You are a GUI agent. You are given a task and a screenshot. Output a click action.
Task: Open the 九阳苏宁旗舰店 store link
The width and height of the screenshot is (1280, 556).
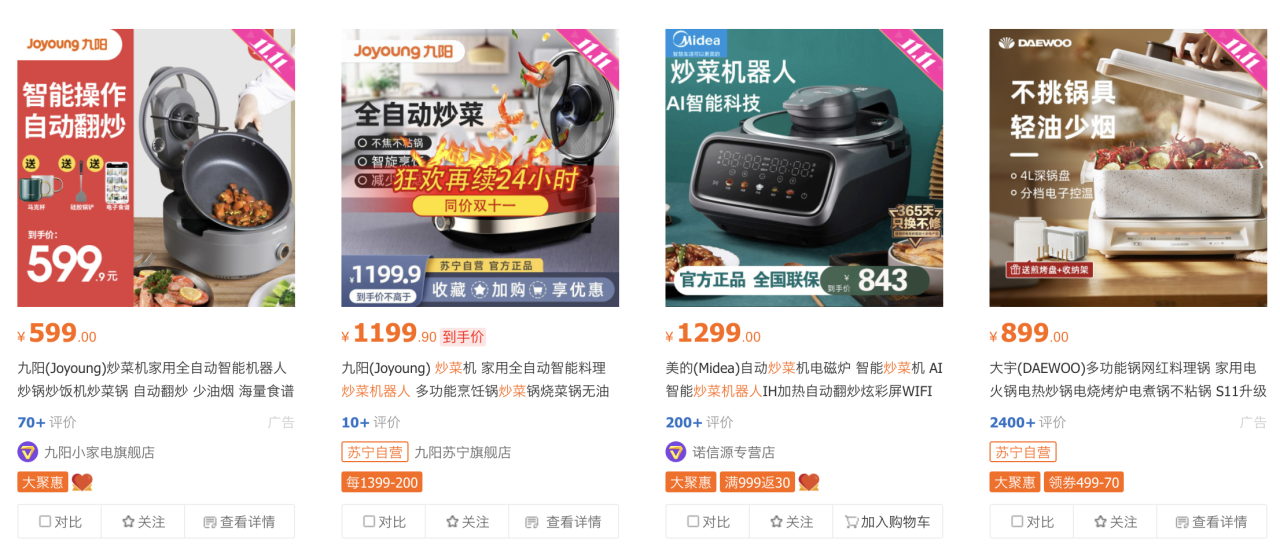click(462, 452)
